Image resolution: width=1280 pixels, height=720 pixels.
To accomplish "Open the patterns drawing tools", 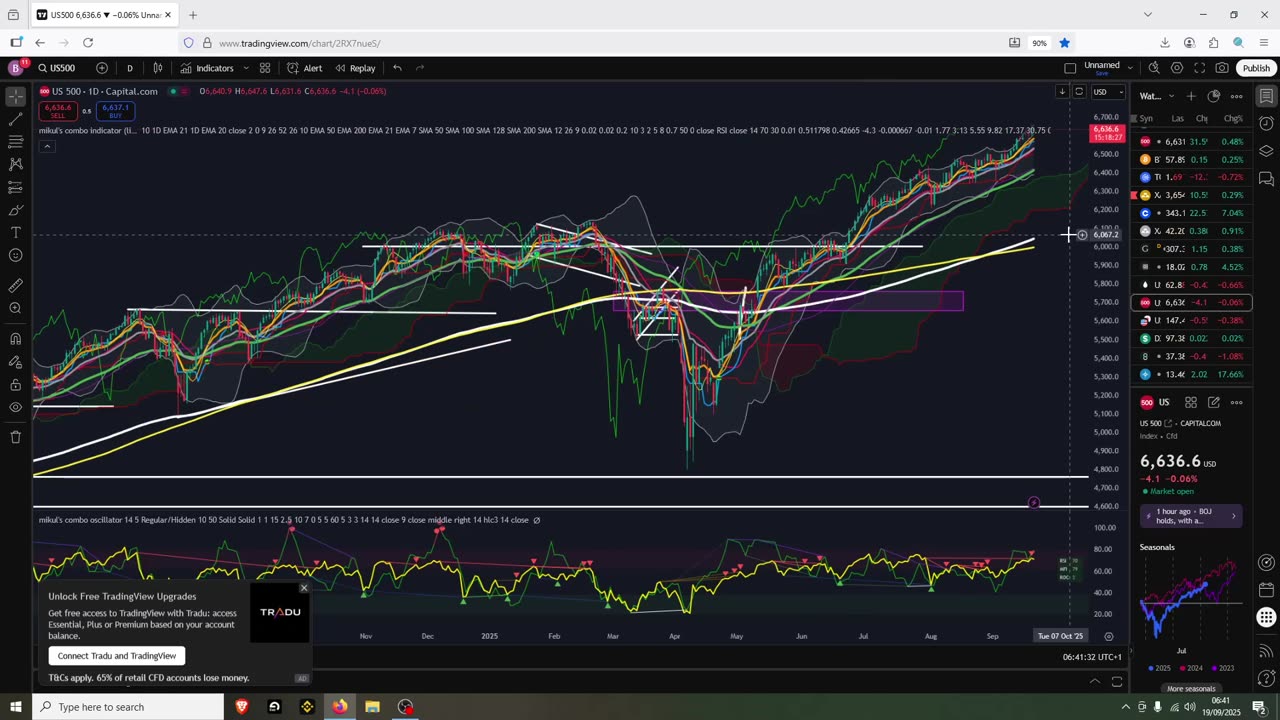I will [15, 164].
